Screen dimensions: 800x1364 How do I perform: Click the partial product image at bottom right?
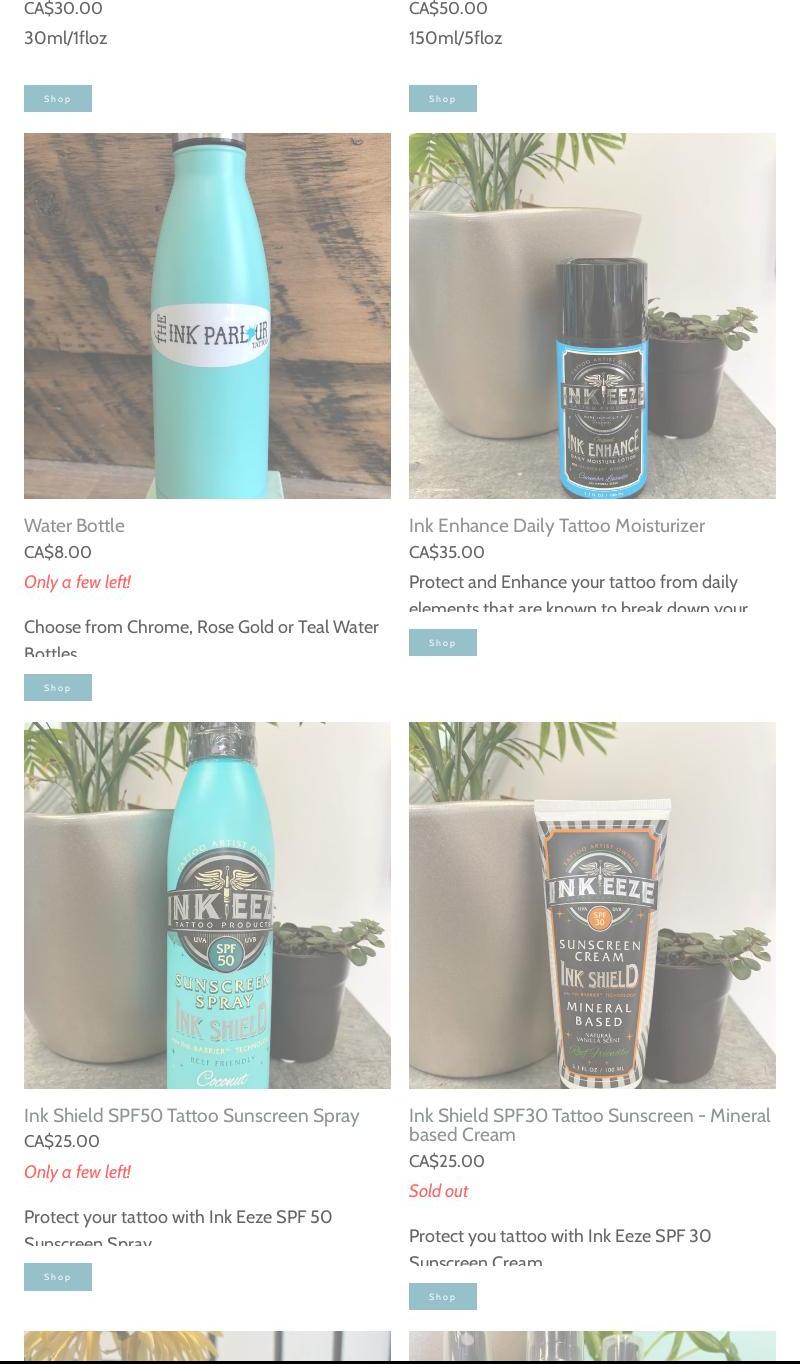pos(592,1346)
